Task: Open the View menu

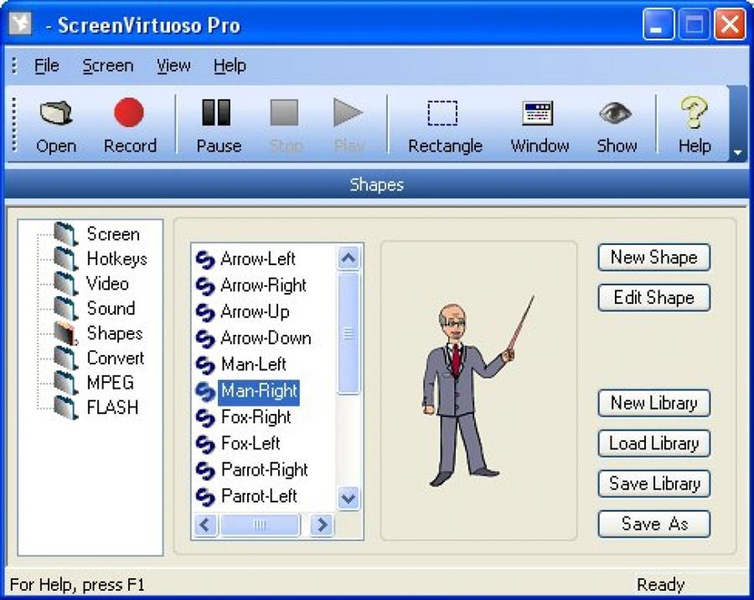Action: click(173, 65)
